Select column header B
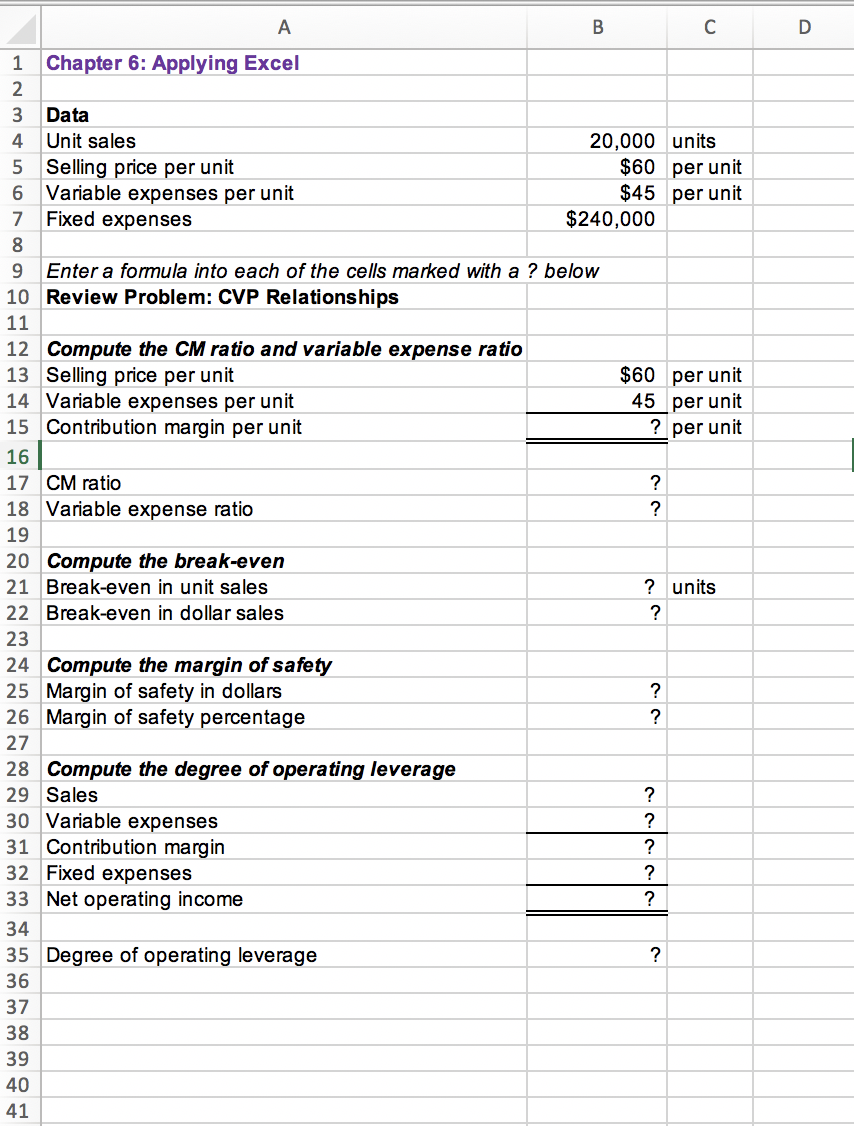The image size is (854, 1126). point(597,28)
